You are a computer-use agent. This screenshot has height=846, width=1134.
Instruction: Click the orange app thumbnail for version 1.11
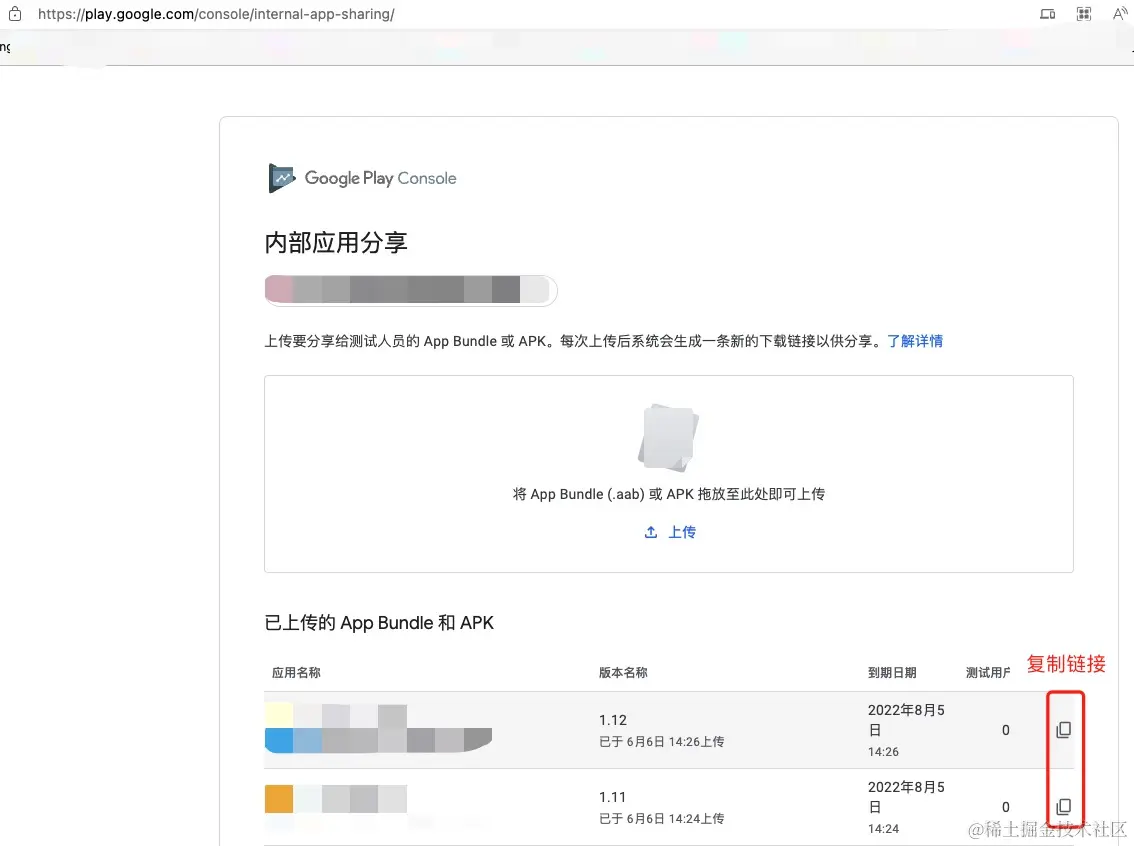tap(280, 797)
